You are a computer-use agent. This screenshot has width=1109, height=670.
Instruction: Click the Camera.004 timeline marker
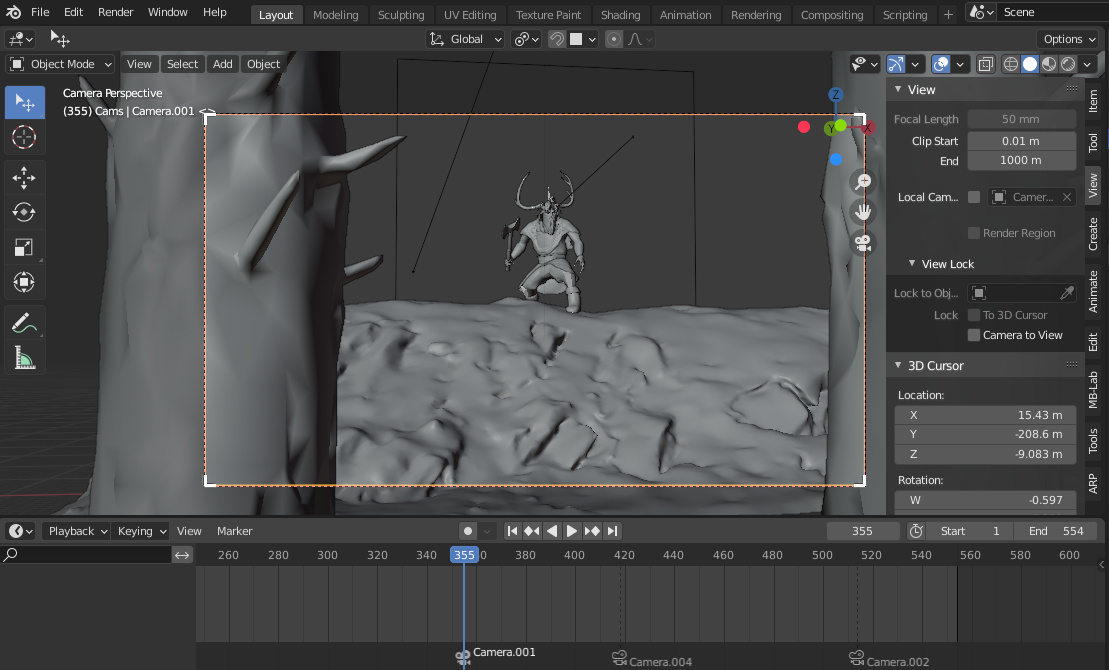pyautogui.click(x=620, y=658)
